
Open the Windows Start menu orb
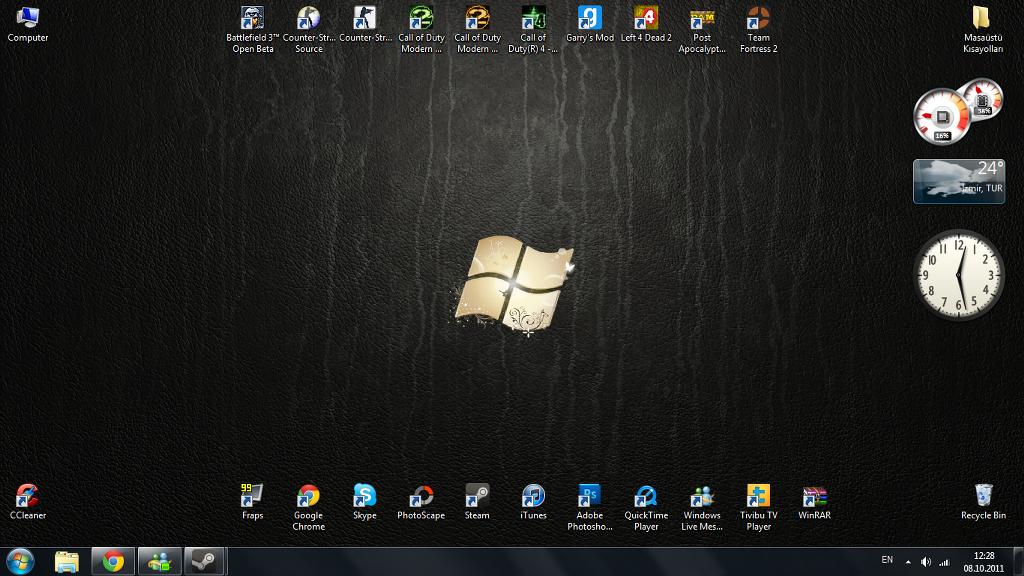click(x=20, y=561)
